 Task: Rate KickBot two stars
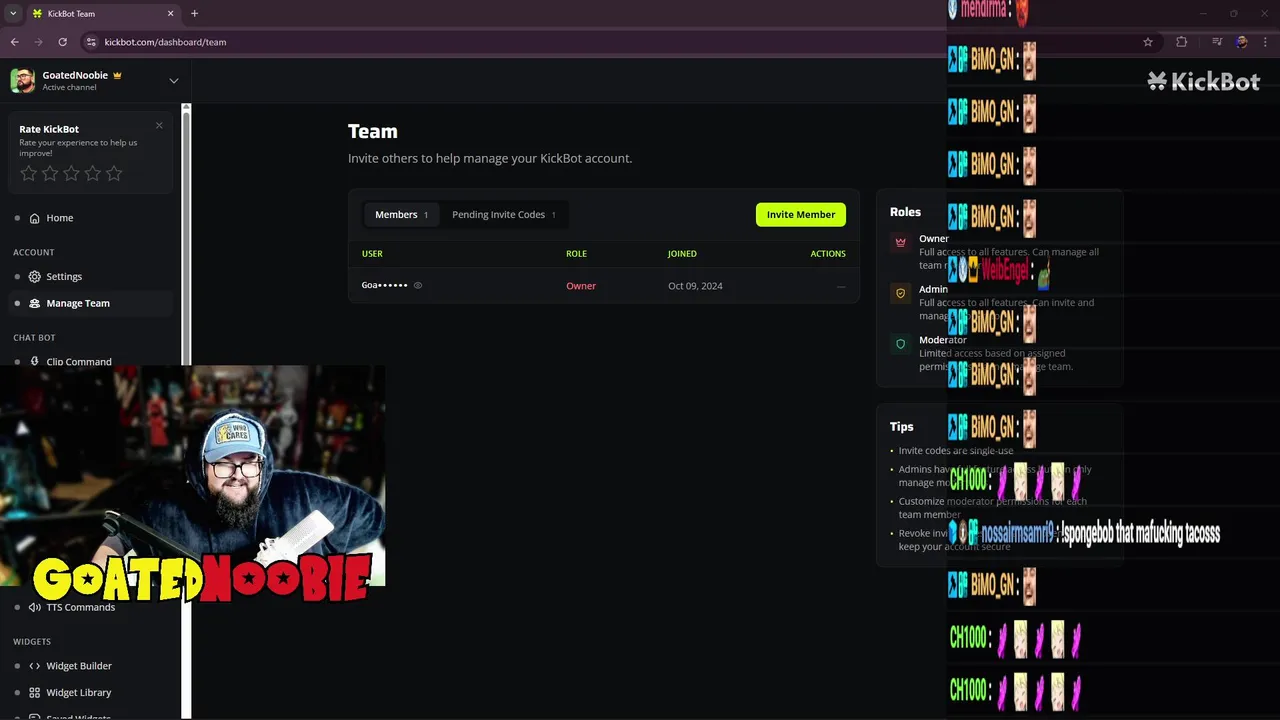click(50, 173)
